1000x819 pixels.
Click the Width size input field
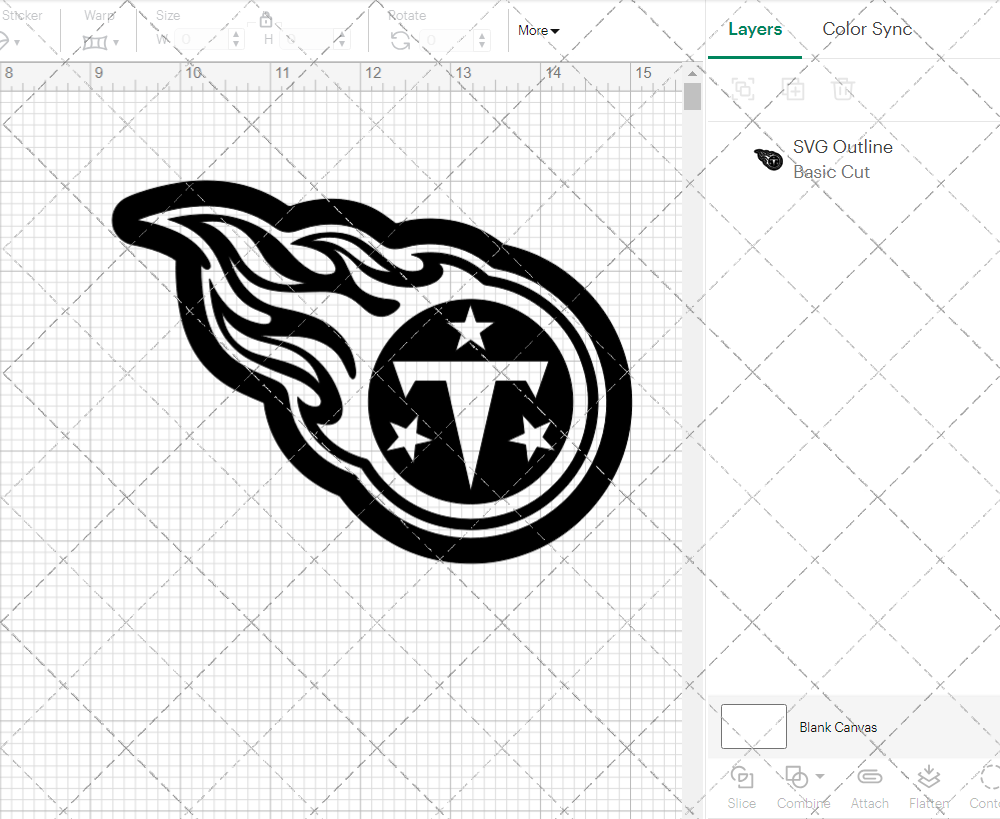point(202,40)
